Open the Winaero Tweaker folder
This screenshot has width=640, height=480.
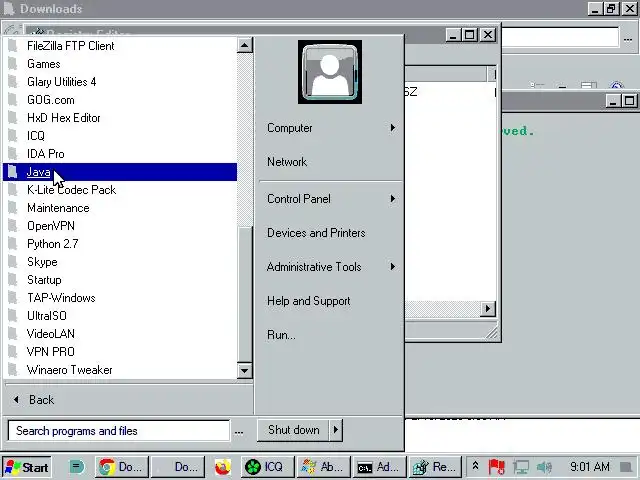click(120, 369)
